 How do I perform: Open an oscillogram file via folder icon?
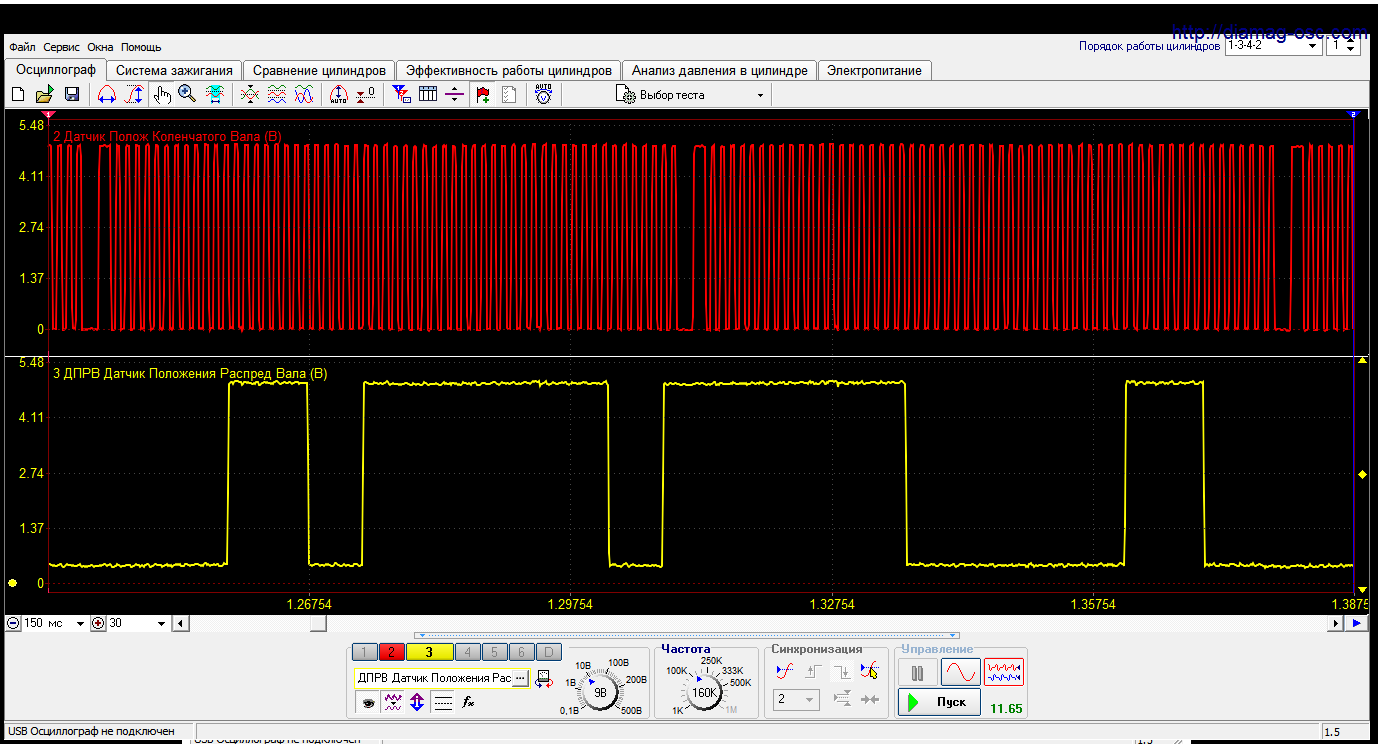click(x=44, y=95)
